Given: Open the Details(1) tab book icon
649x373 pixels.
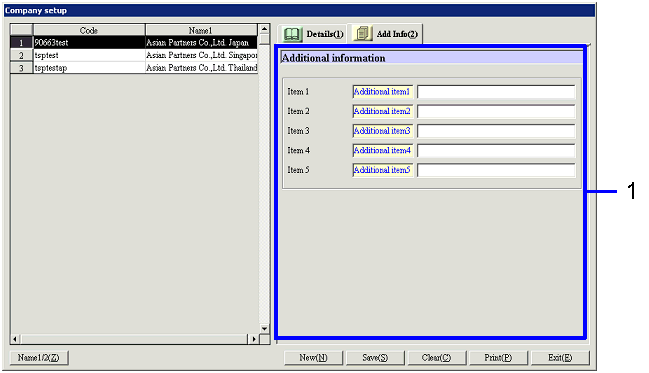Looking at the screenshot, I should (x=293, y=34).
